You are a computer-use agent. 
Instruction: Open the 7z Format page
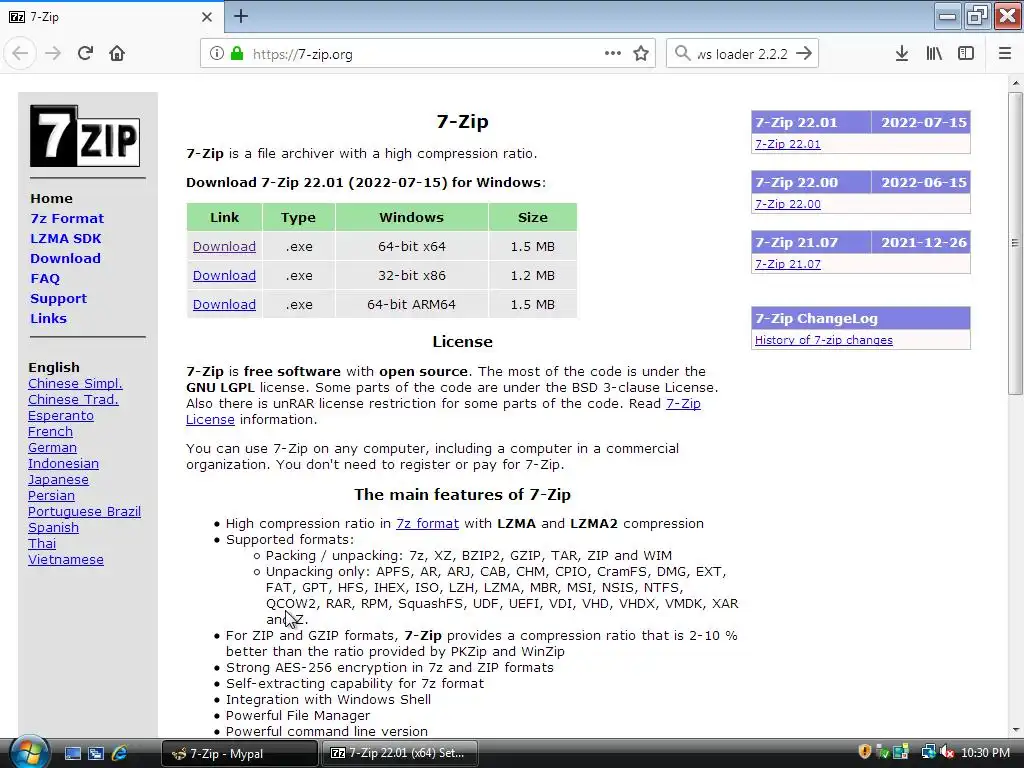(67, 219)
